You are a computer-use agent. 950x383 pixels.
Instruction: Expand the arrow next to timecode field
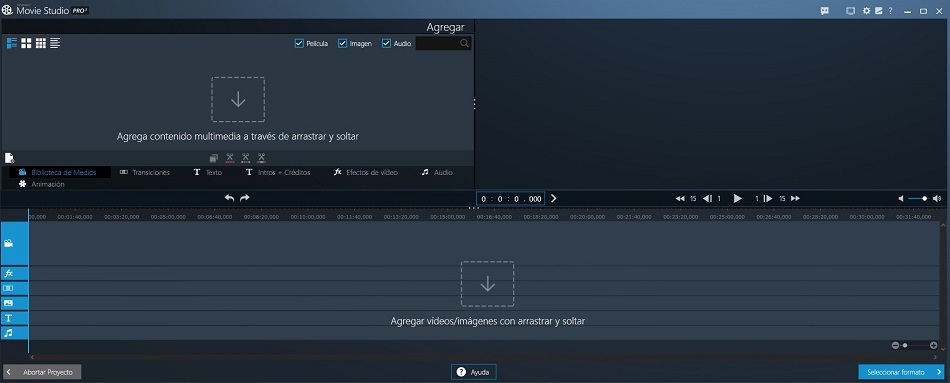coord(553,198)
